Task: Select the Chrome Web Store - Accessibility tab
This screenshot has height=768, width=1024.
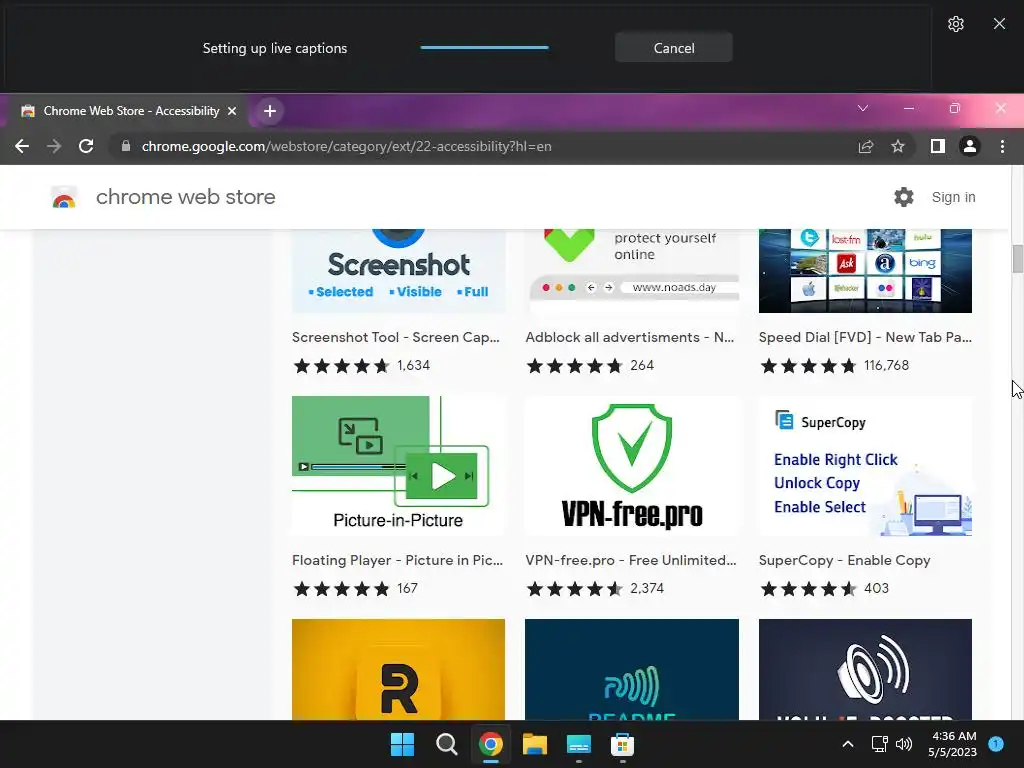Action: pos(131,111)
